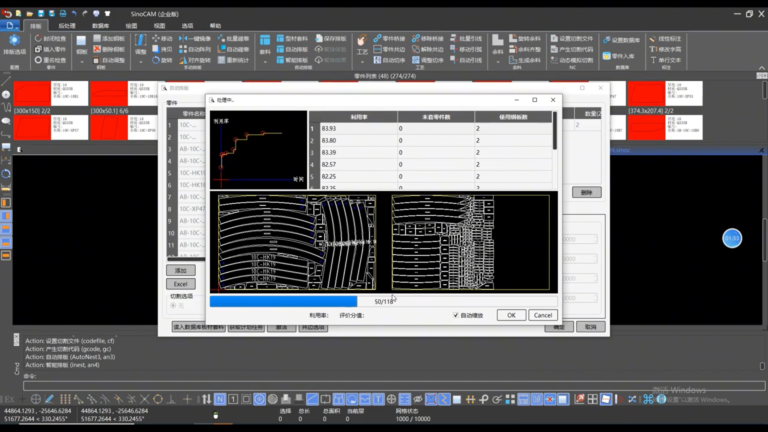Open the 数据库 ribbon tab

point(100,25)
